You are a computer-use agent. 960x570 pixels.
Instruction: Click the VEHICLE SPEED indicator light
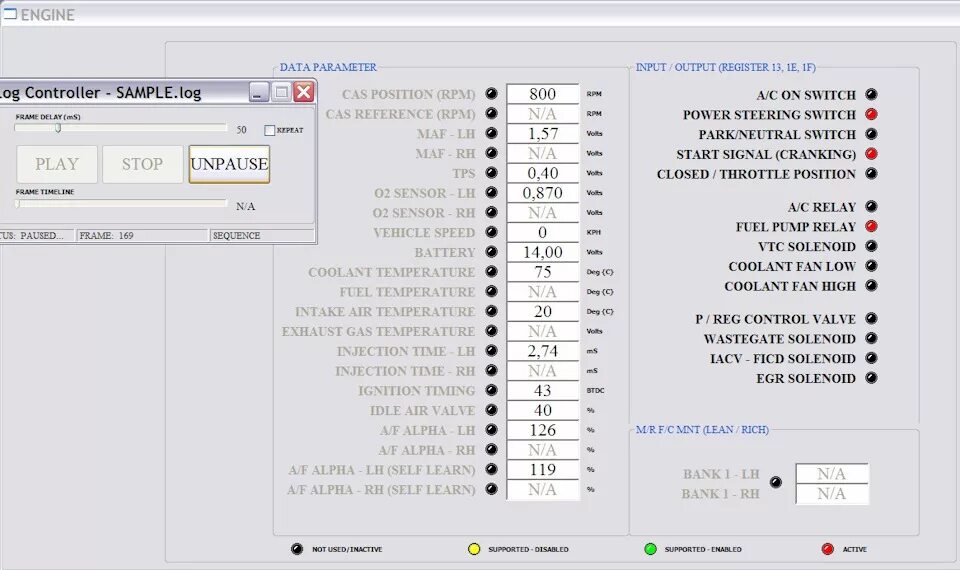pos(492,232)
